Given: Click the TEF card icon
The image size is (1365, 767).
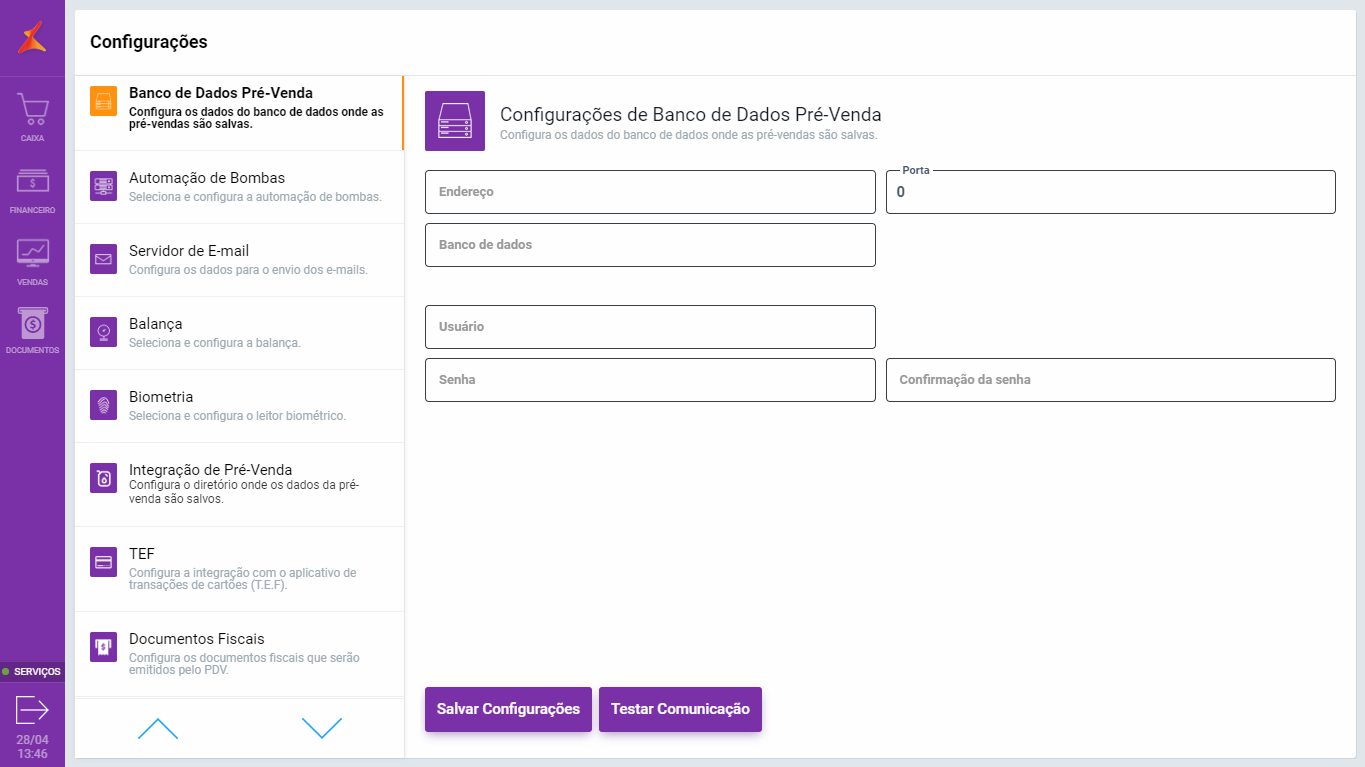Looking at the screenshot, I should point(104,563).
